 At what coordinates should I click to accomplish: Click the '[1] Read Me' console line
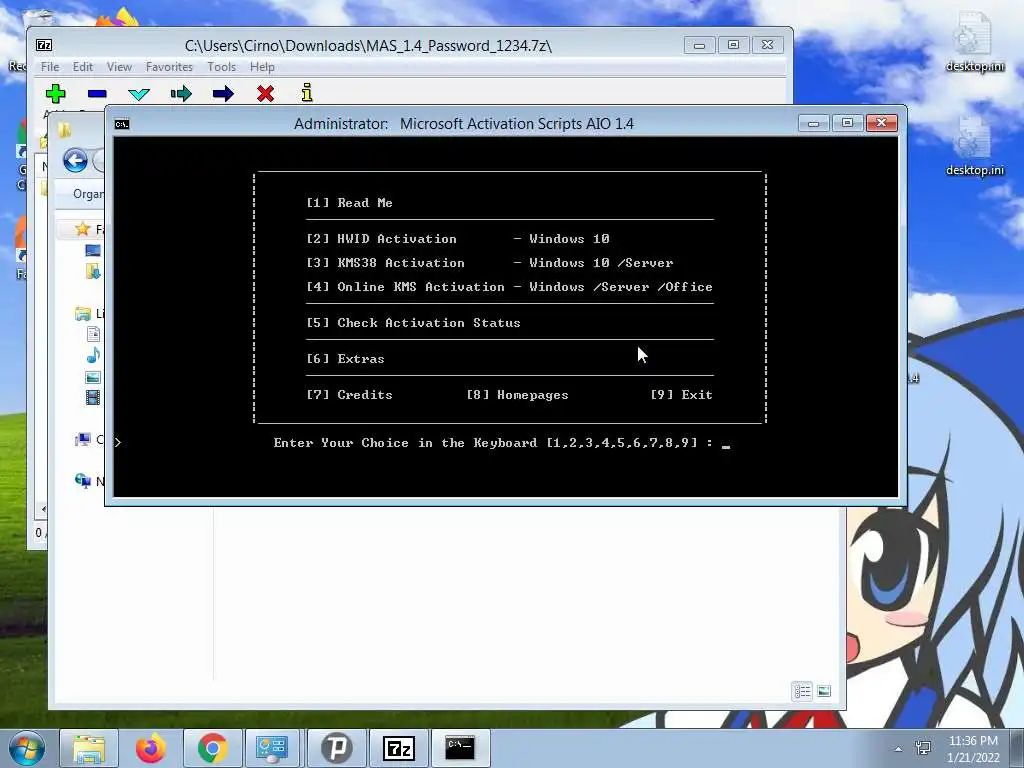click(349, 202)
